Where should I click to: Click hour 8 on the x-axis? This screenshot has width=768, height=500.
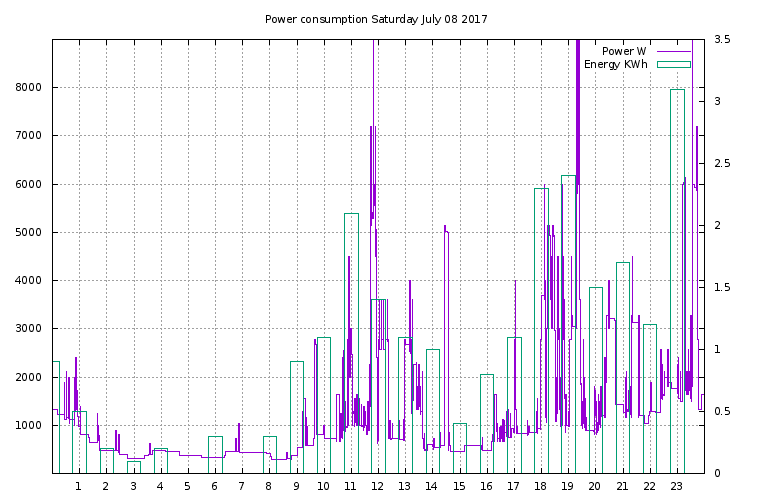[269, 487]
